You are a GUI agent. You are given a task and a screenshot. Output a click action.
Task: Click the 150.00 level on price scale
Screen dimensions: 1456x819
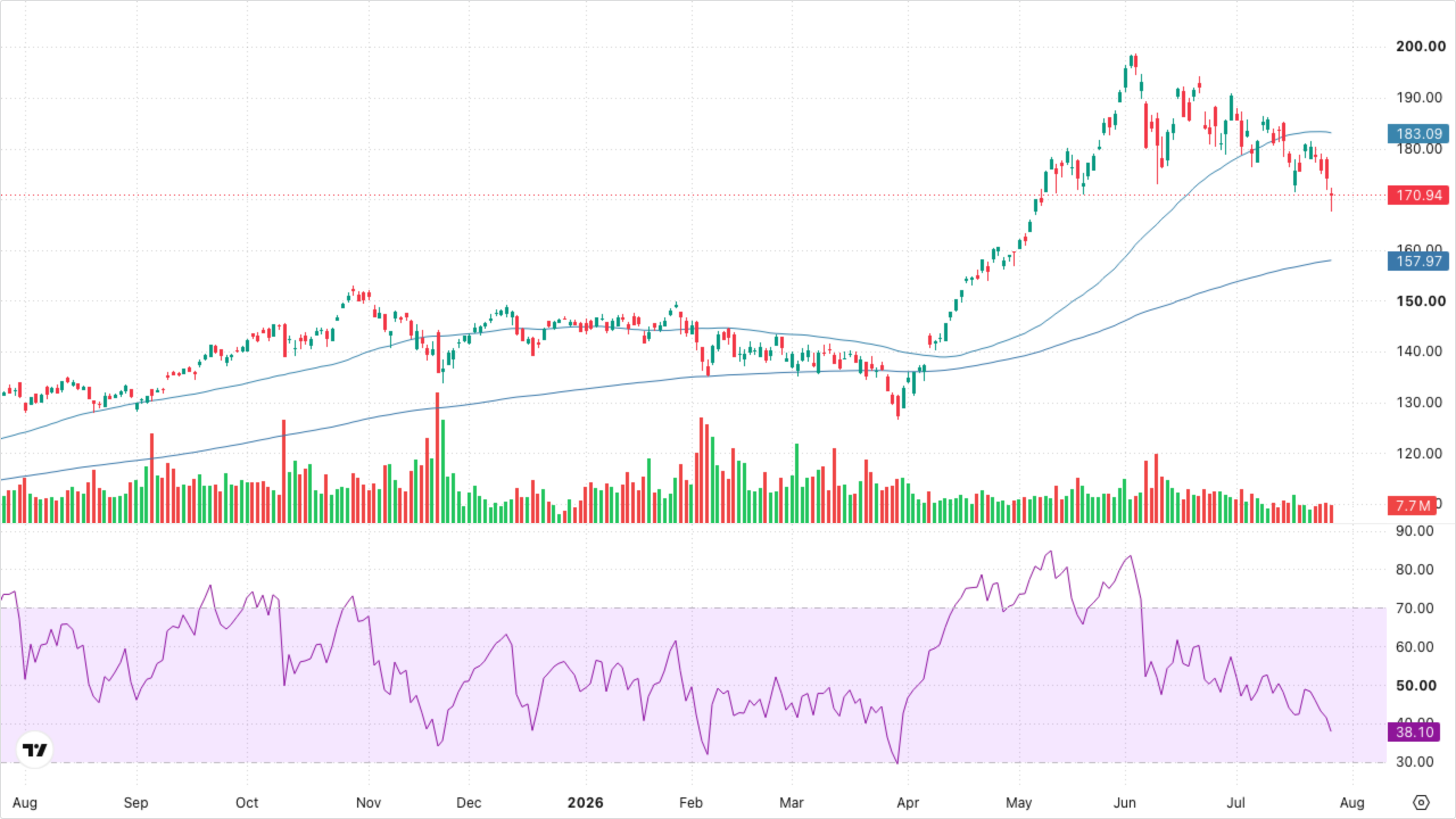click(1421, 301)
